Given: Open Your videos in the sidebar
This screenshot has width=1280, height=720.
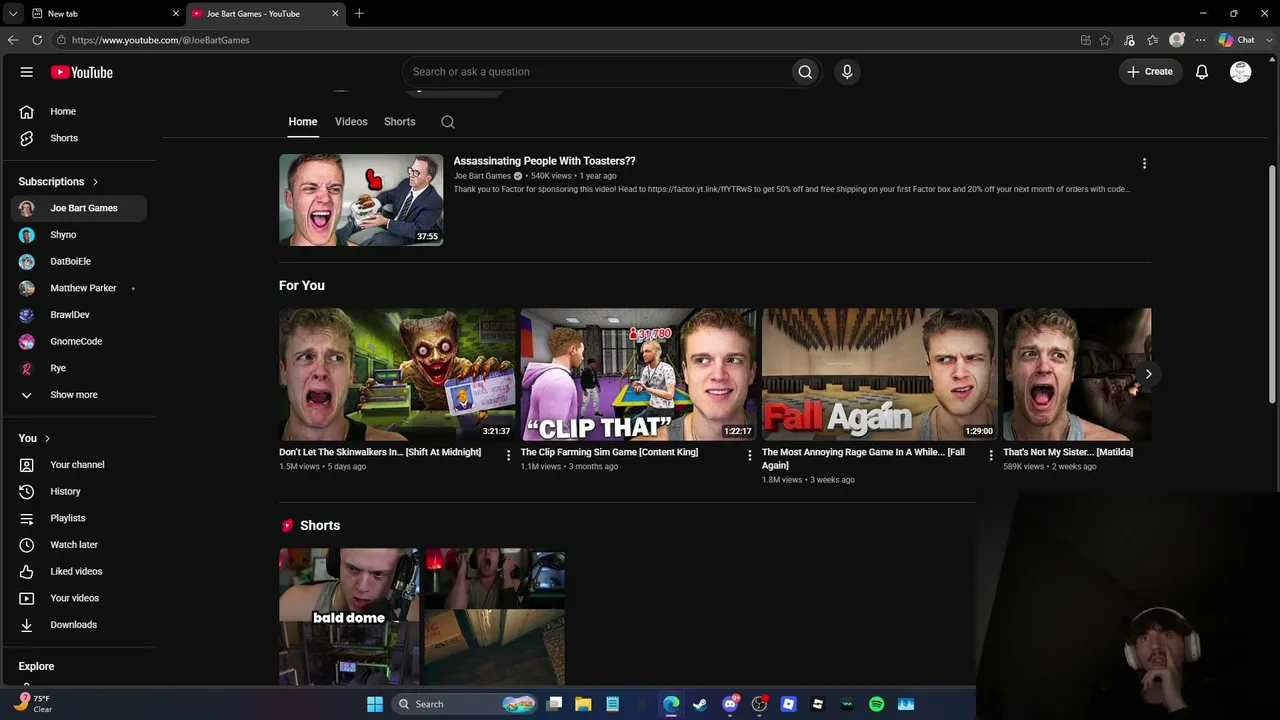Looking at the screenshot, I should tap(78, 598).
